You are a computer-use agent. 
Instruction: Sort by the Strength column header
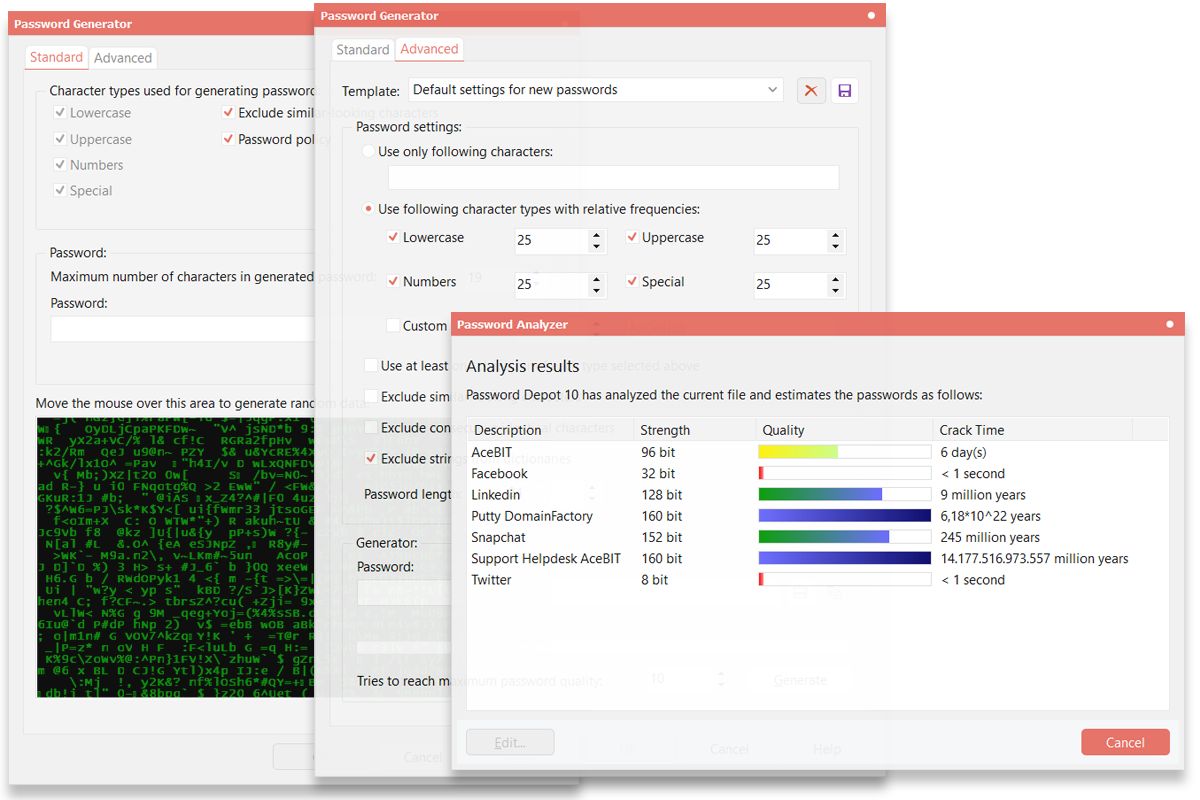pyautogui.click(x=696, y=430)
